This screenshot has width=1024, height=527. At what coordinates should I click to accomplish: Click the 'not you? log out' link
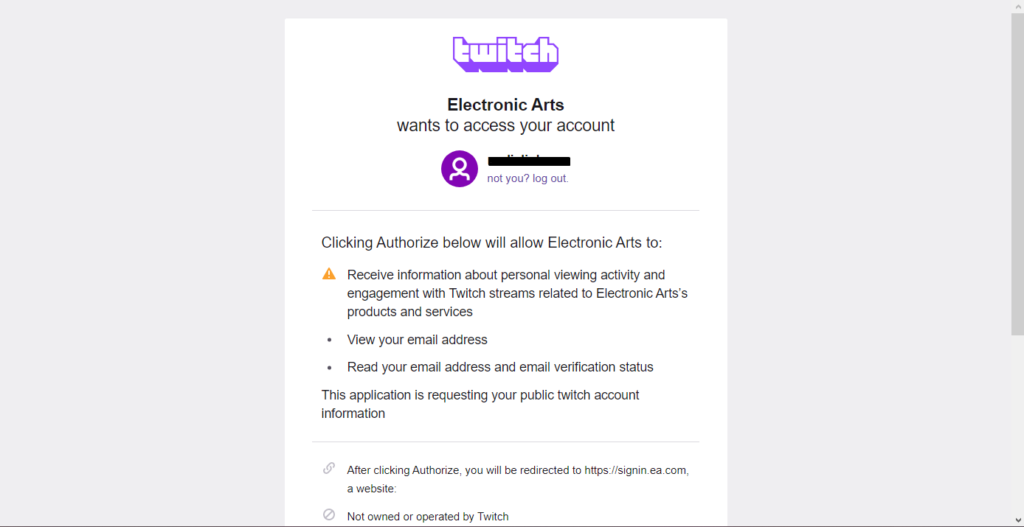pos(527,178)
